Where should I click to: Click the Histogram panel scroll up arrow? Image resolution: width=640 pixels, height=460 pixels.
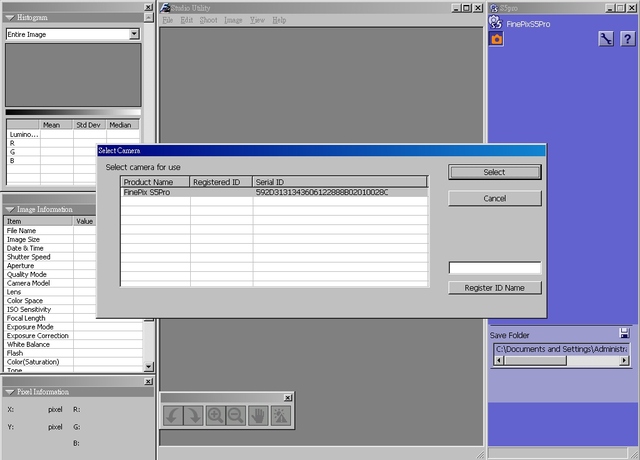[149, 18]
